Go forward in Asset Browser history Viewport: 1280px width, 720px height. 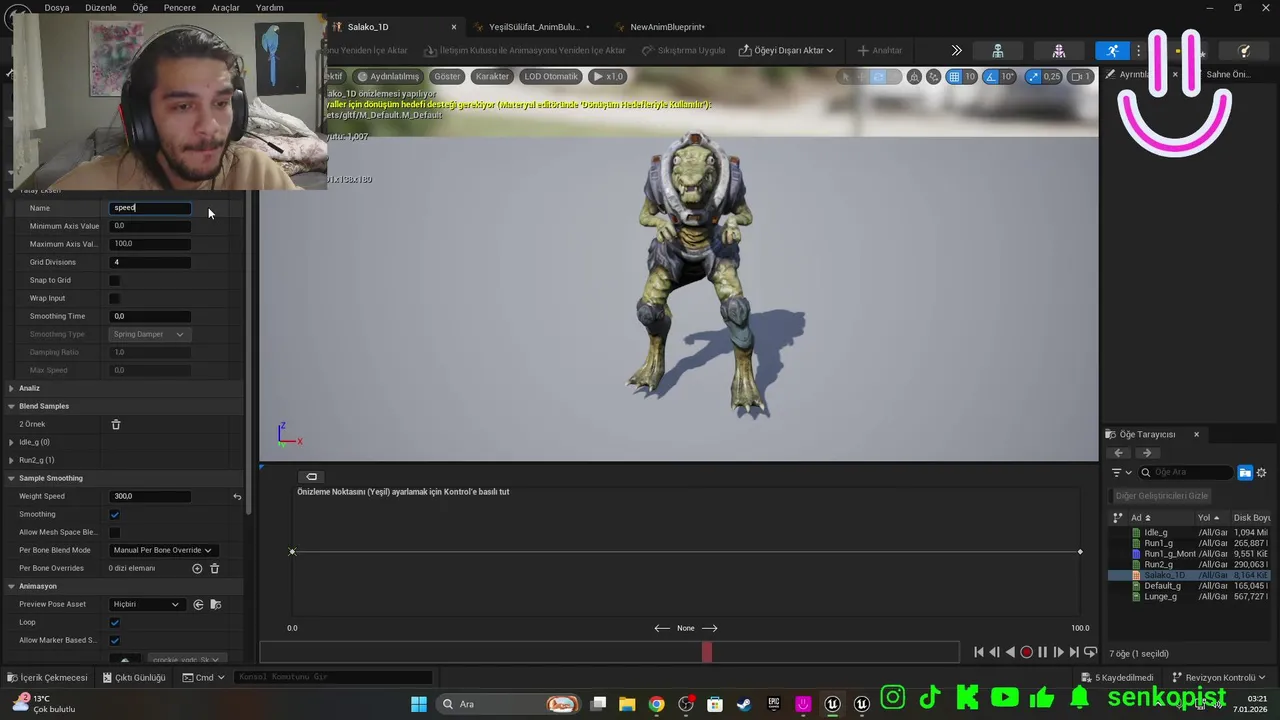[x=1147, y=453]
